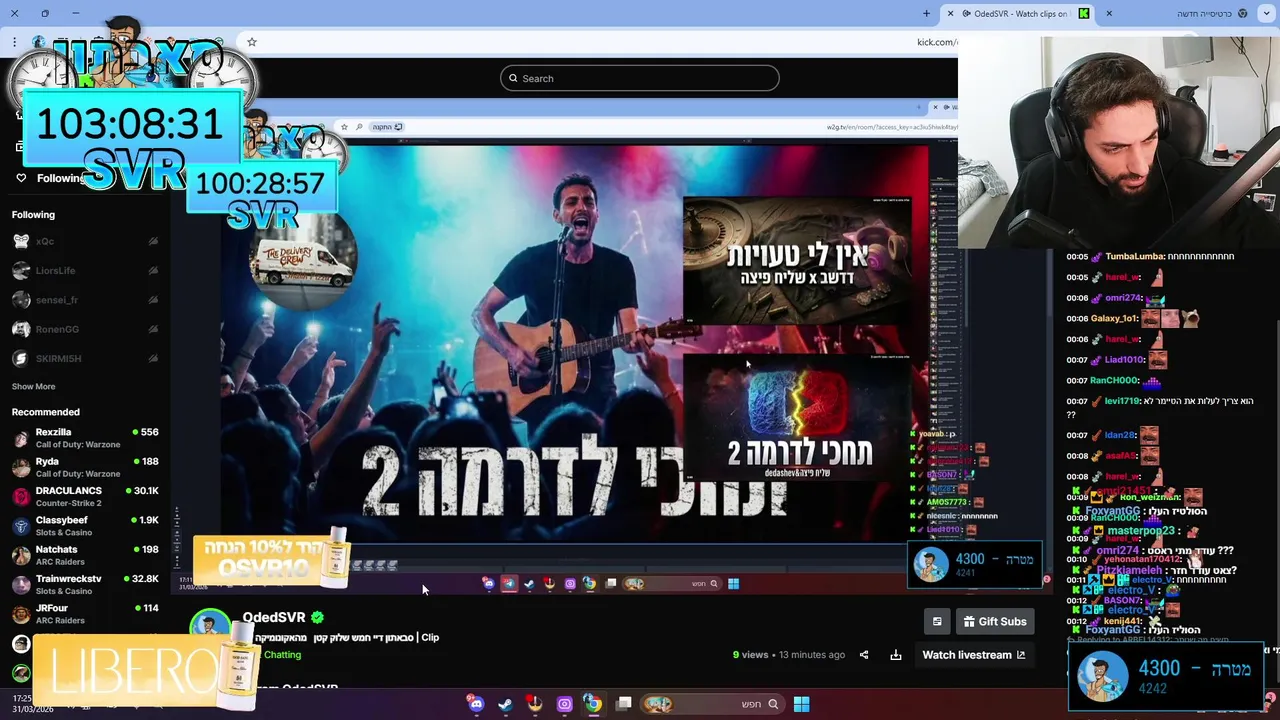1280x720 pixels.
Task: Open RonenGG in the Following list
Action: click(x=85, y=329)
